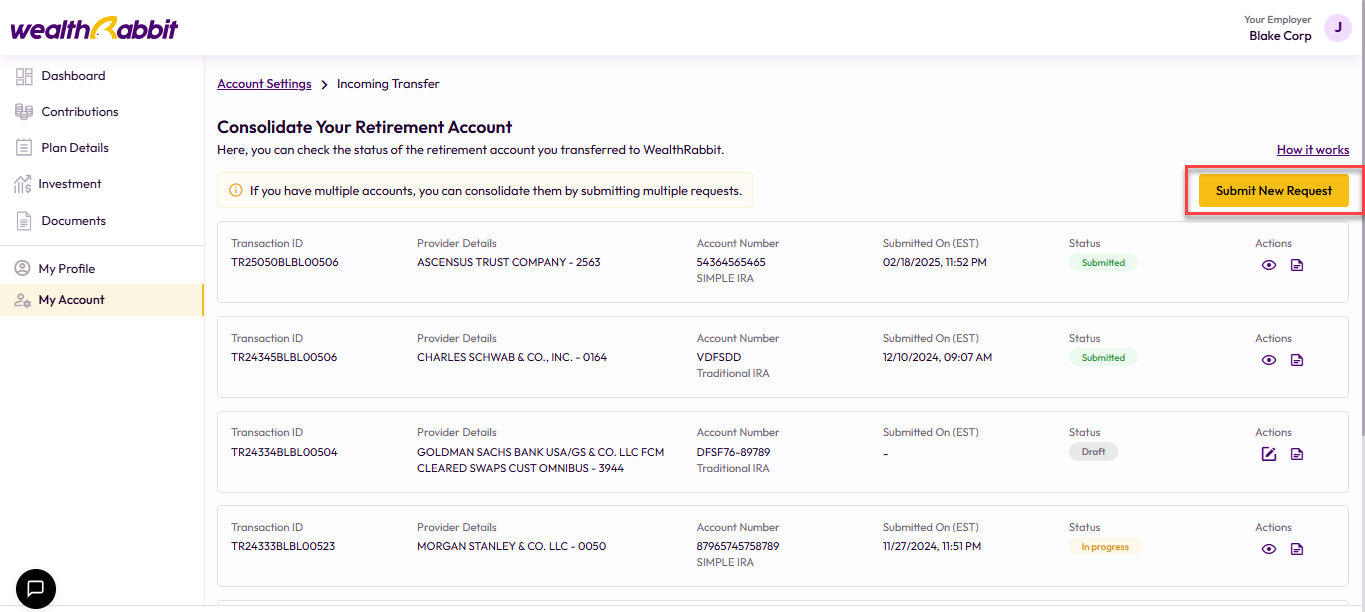Click account number DFSF76-89789
The image size is (1365, 612).
734,452
